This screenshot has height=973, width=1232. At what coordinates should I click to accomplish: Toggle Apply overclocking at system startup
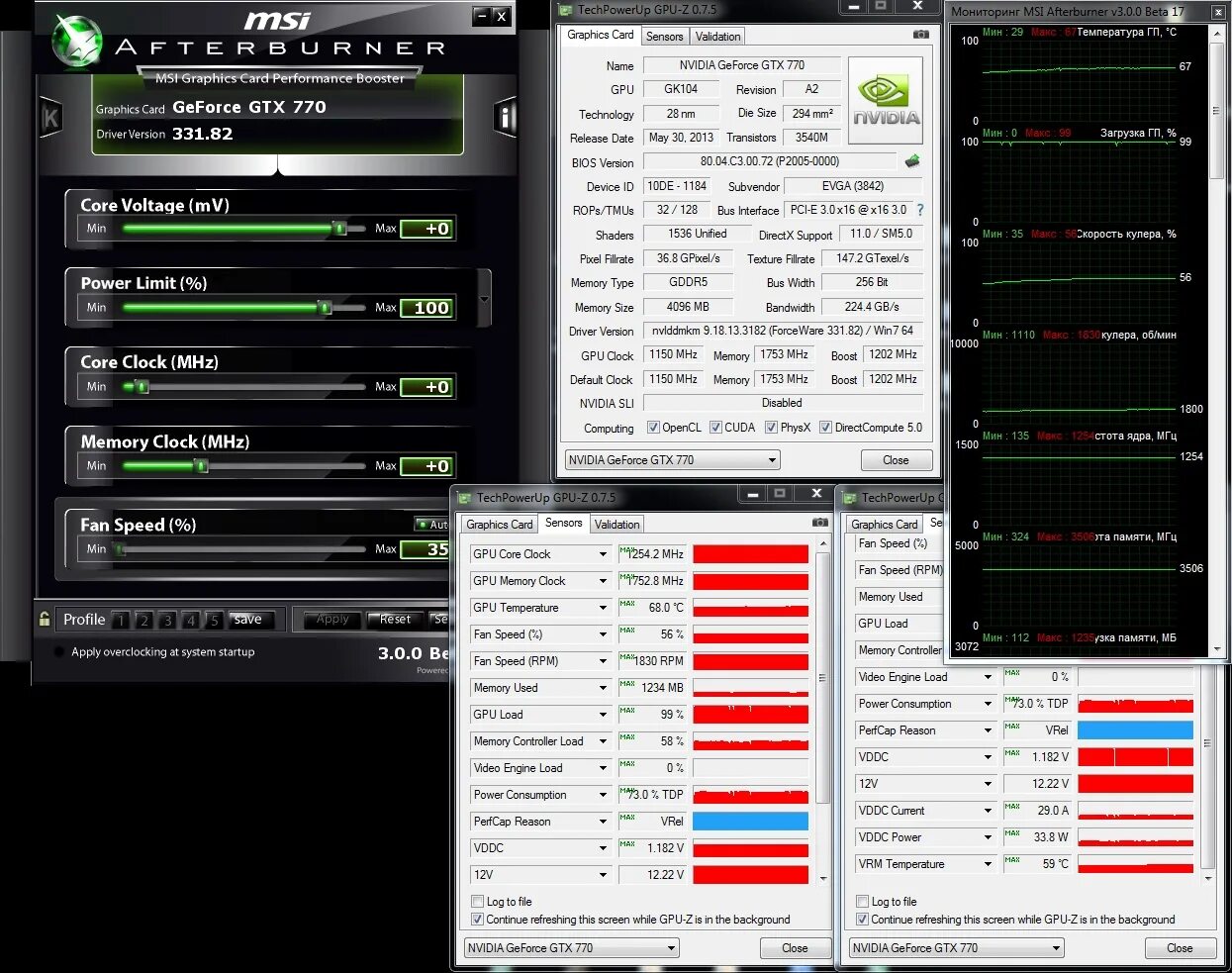pyautogui.click(x=59, y=652)
